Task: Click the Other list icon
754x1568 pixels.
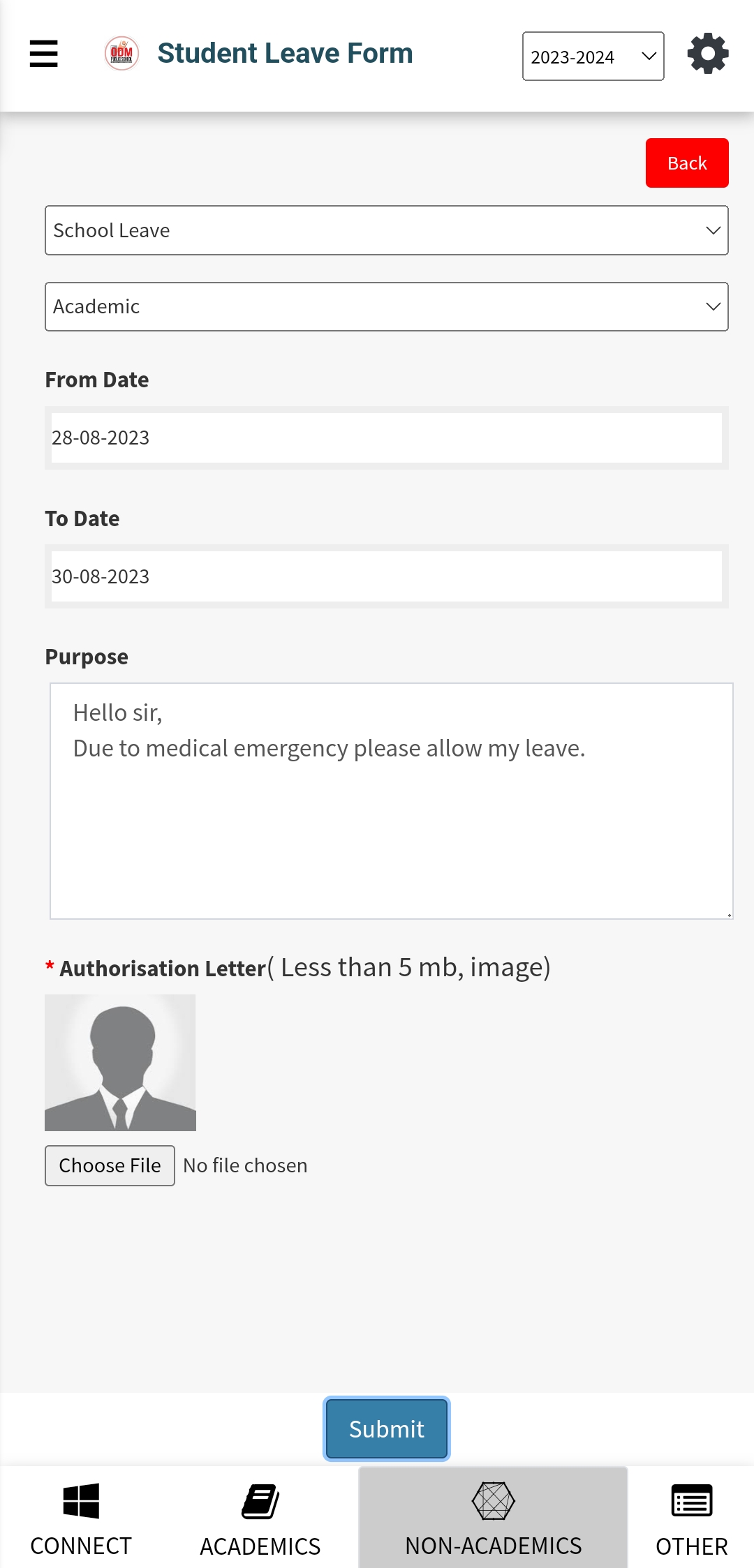Action: pyautogui.click(x=691, y=1501)
